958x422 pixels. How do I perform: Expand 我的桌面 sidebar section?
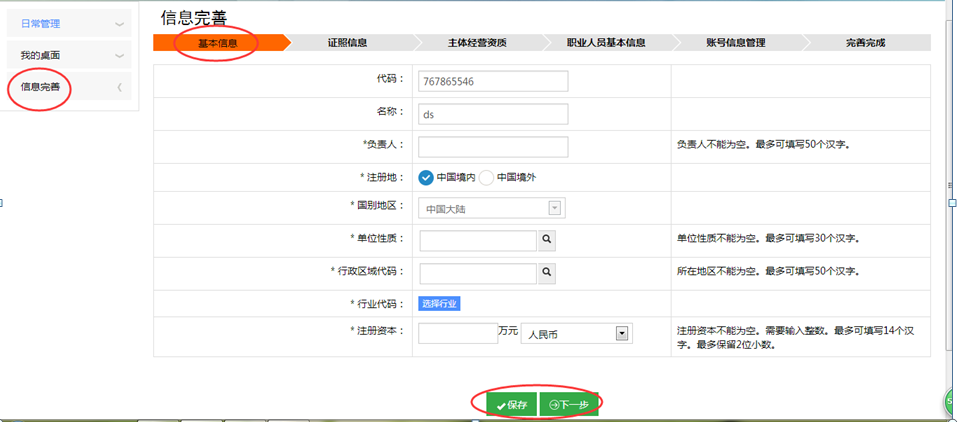(68, 55)
